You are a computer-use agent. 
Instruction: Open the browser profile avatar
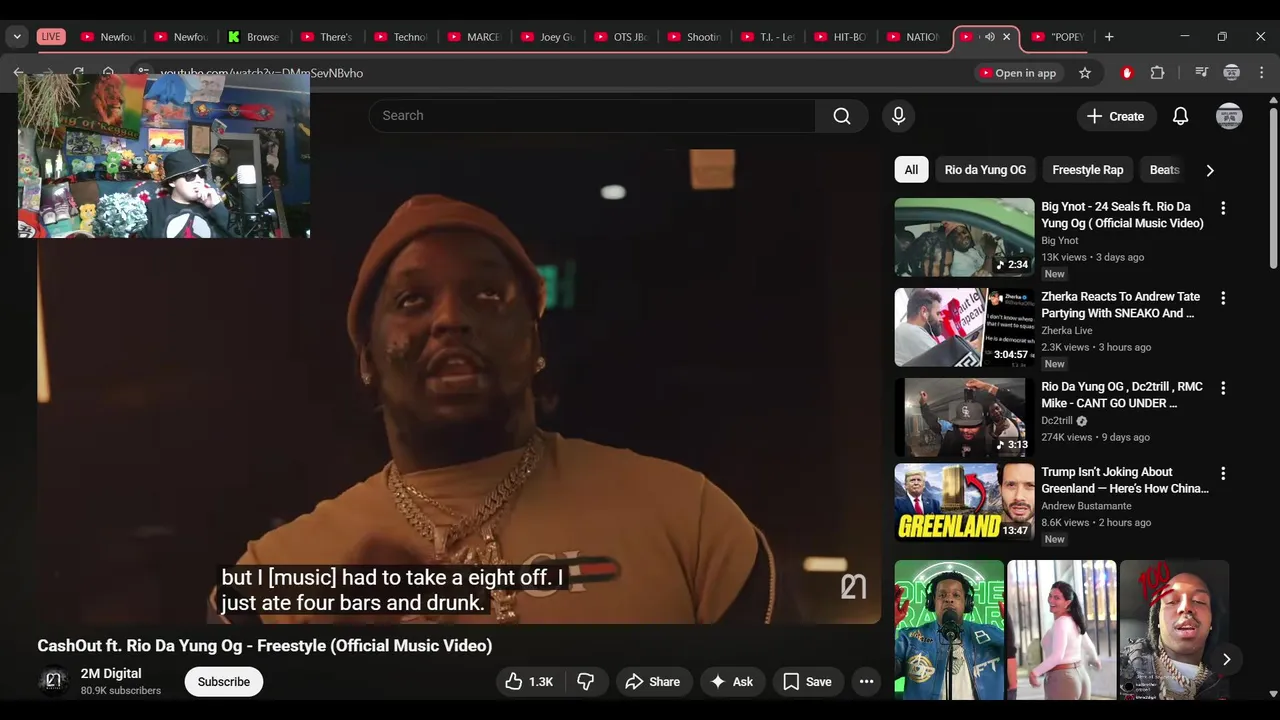pos(1232,73)
